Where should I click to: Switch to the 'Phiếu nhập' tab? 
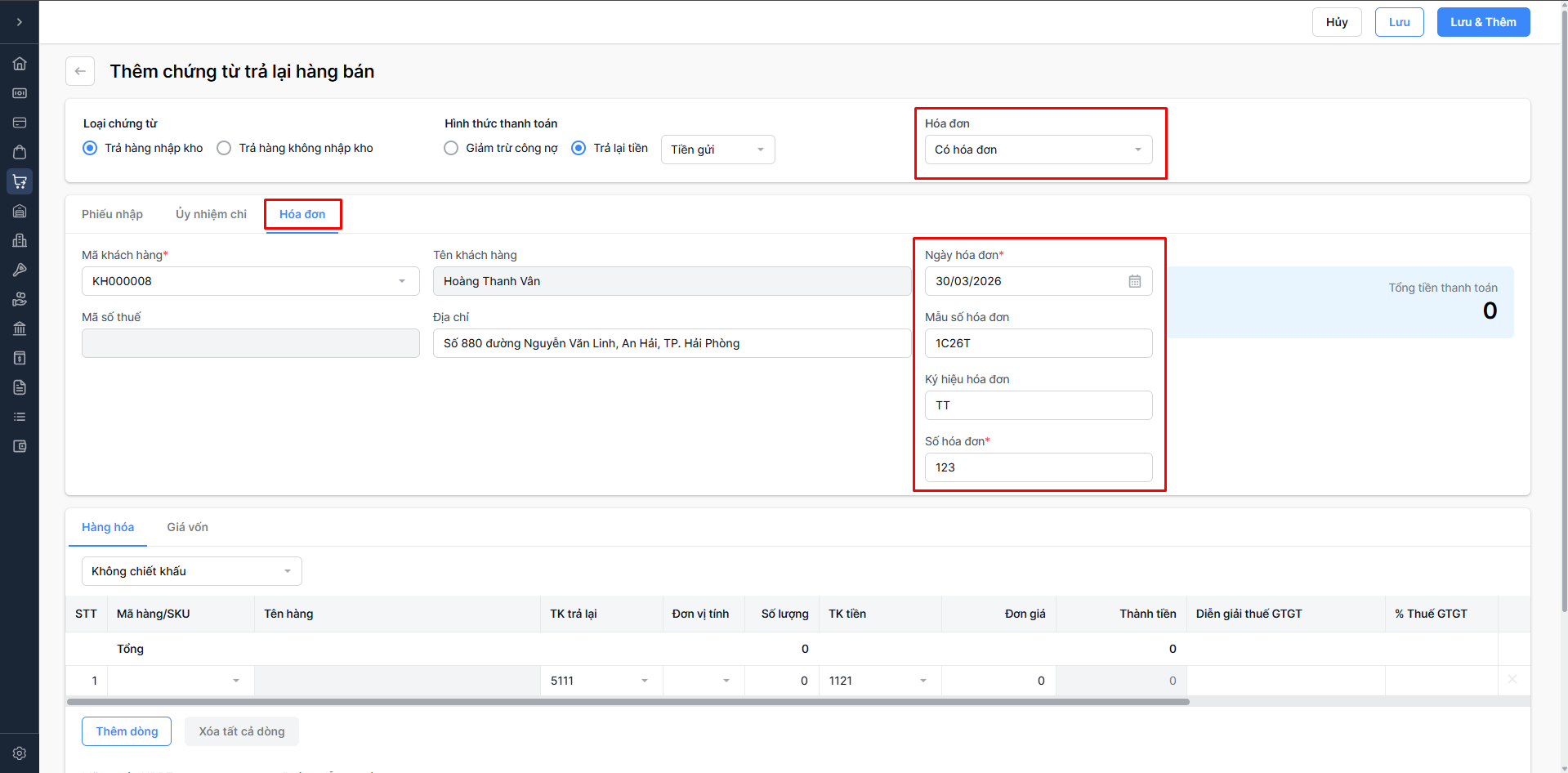[x=112, y=214]
